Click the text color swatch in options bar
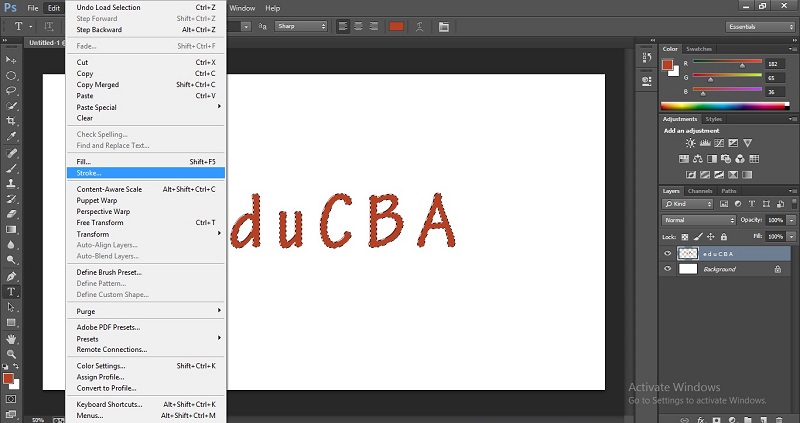Screen dimensions: 800x423 pos(396,27)
